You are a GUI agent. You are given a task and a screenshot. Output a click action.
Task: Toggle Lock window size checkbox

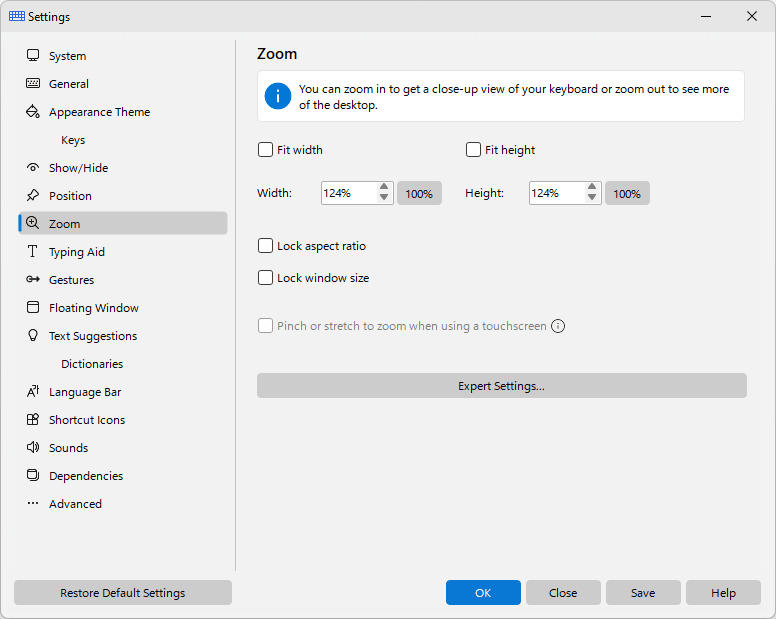[265, 278]
